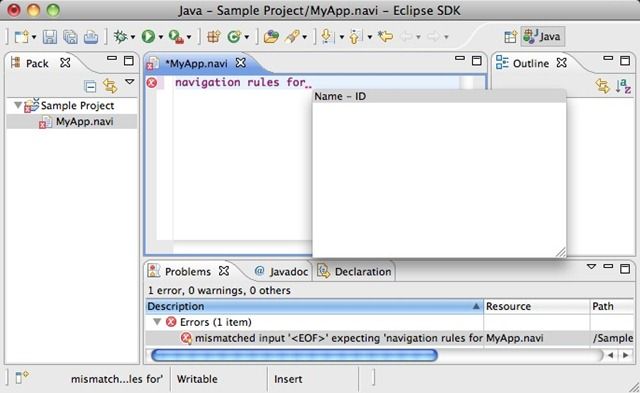Toggle Link with Editor in Outline view

point(602,86)
